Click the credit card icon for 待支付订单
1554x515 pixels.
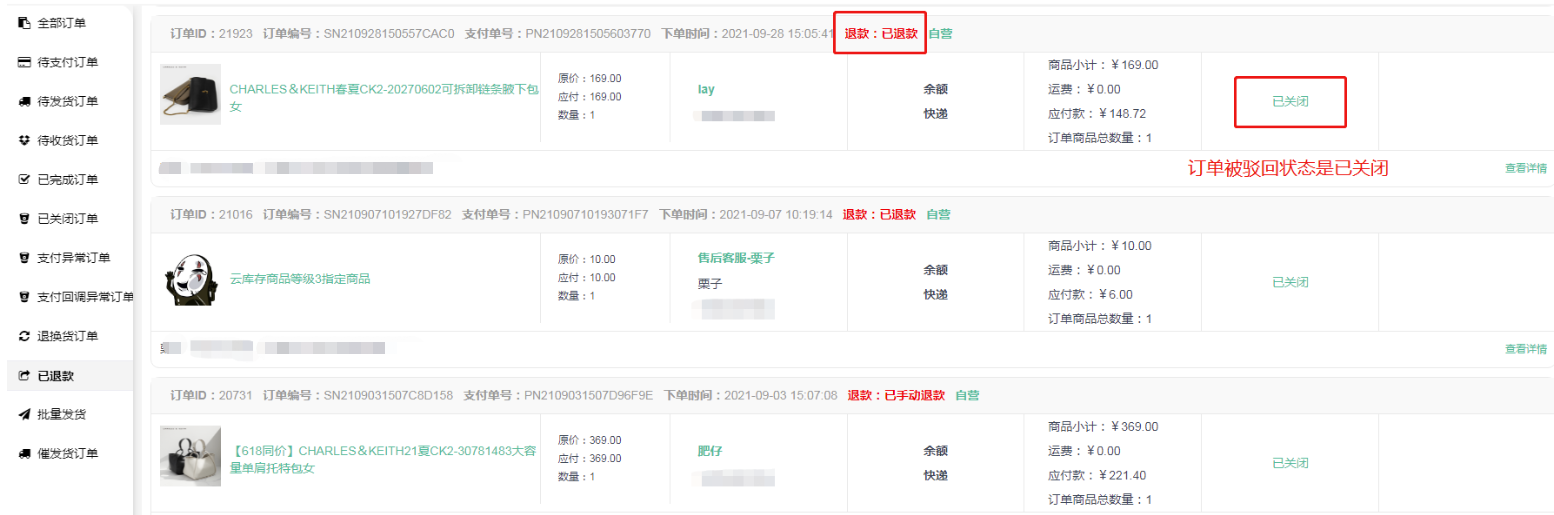click(x=24, y=62)
